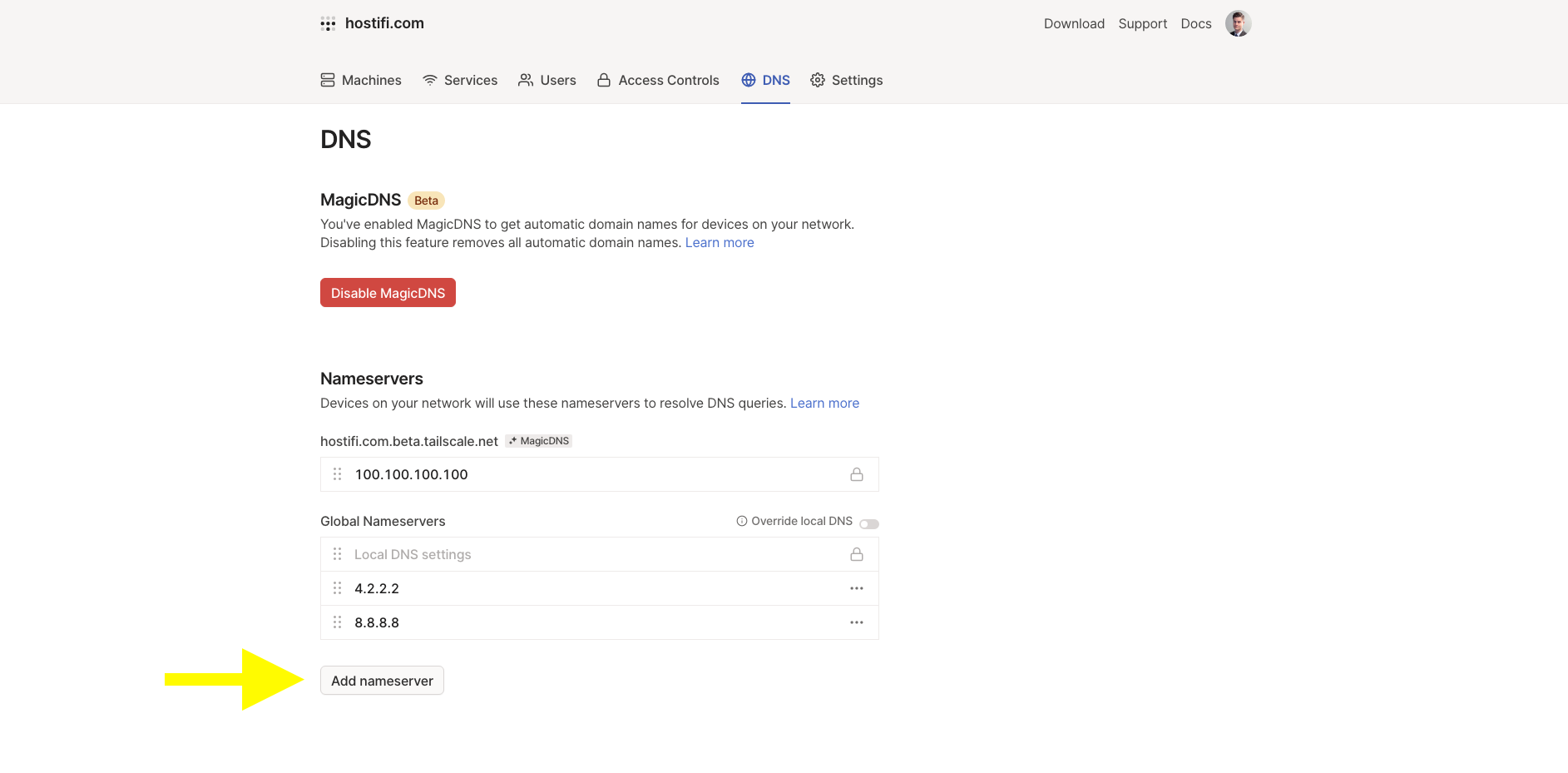Switch to the Services tab
Screen dimensions: 1568x773
tap(460, 80)
